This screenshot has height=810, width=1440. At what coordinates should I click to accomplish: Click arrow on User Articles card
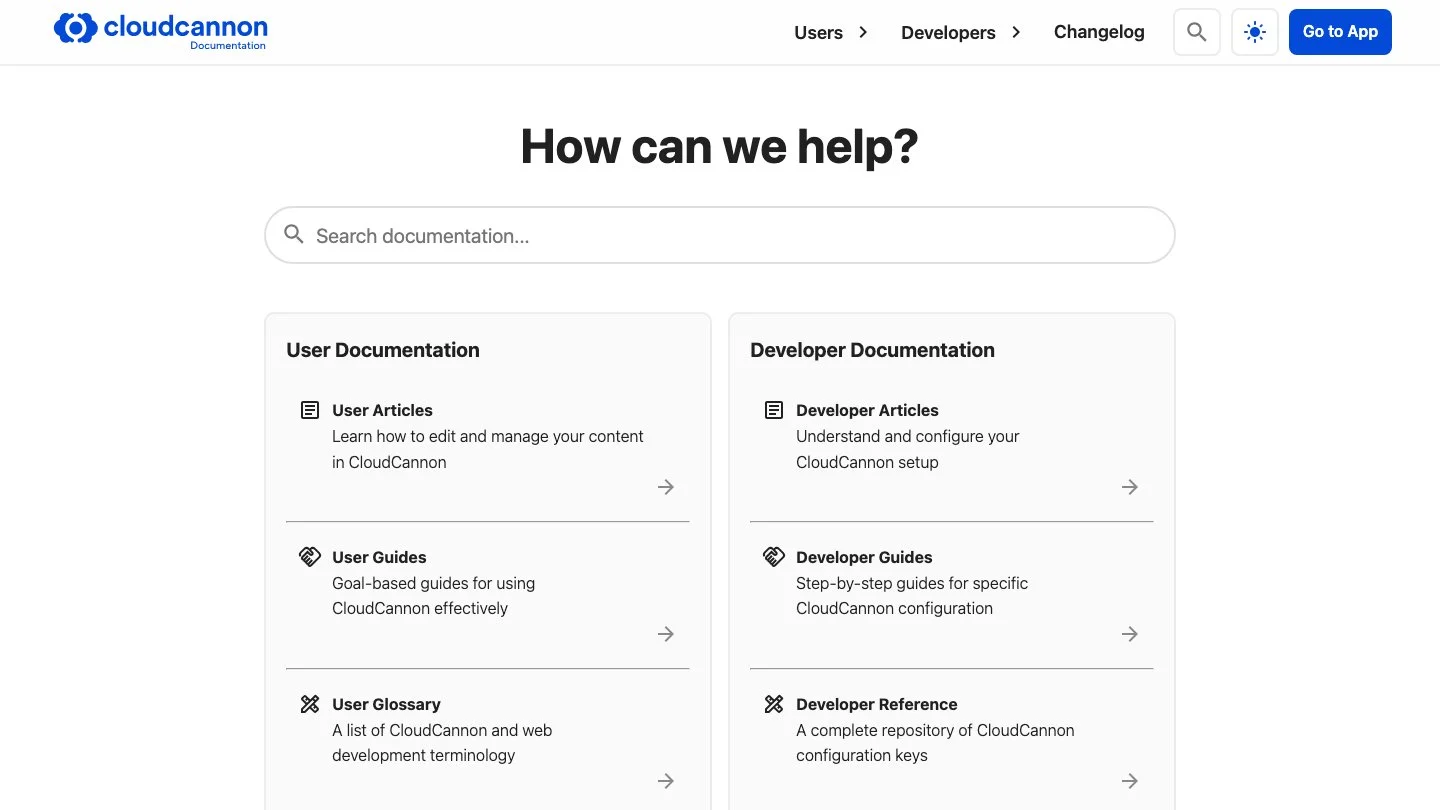[666, 487]
